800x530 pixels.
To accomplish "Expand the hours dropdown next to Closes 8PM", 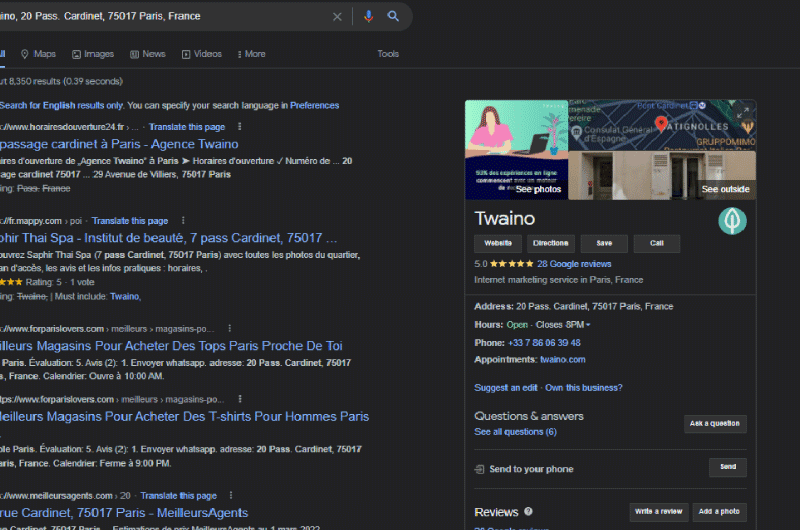I will 588,325.
